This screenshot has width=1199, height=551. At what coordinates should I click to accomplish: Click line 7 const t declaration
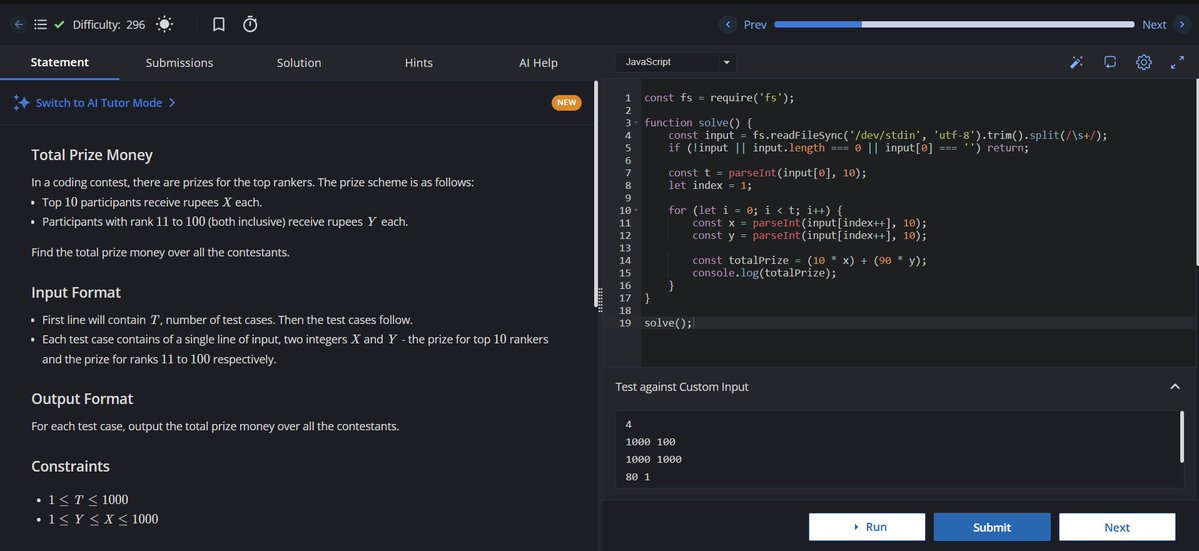click(x=767, y=173)
